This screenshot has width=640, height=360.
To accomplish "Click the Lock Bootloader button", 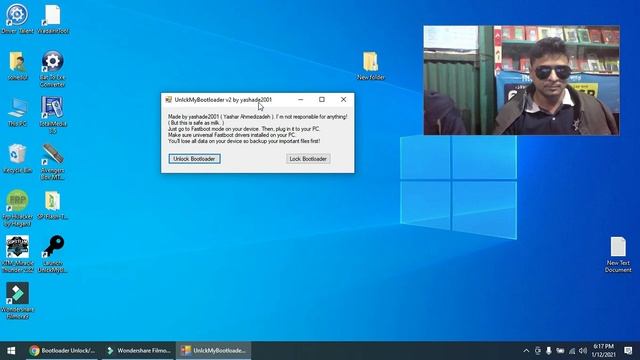I will [x=308, y=159].
